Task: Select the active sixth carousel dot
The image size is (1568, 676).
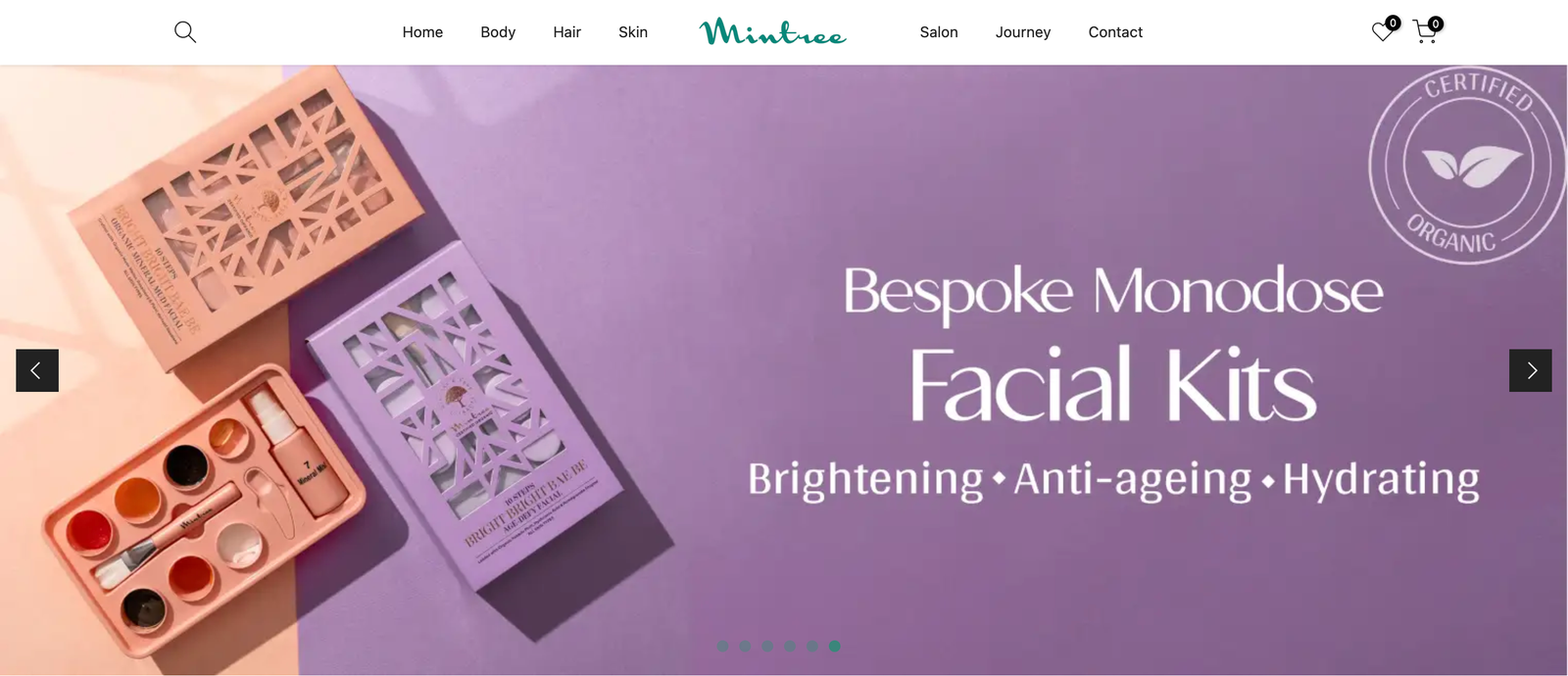Action: click(x=834, y=647)
